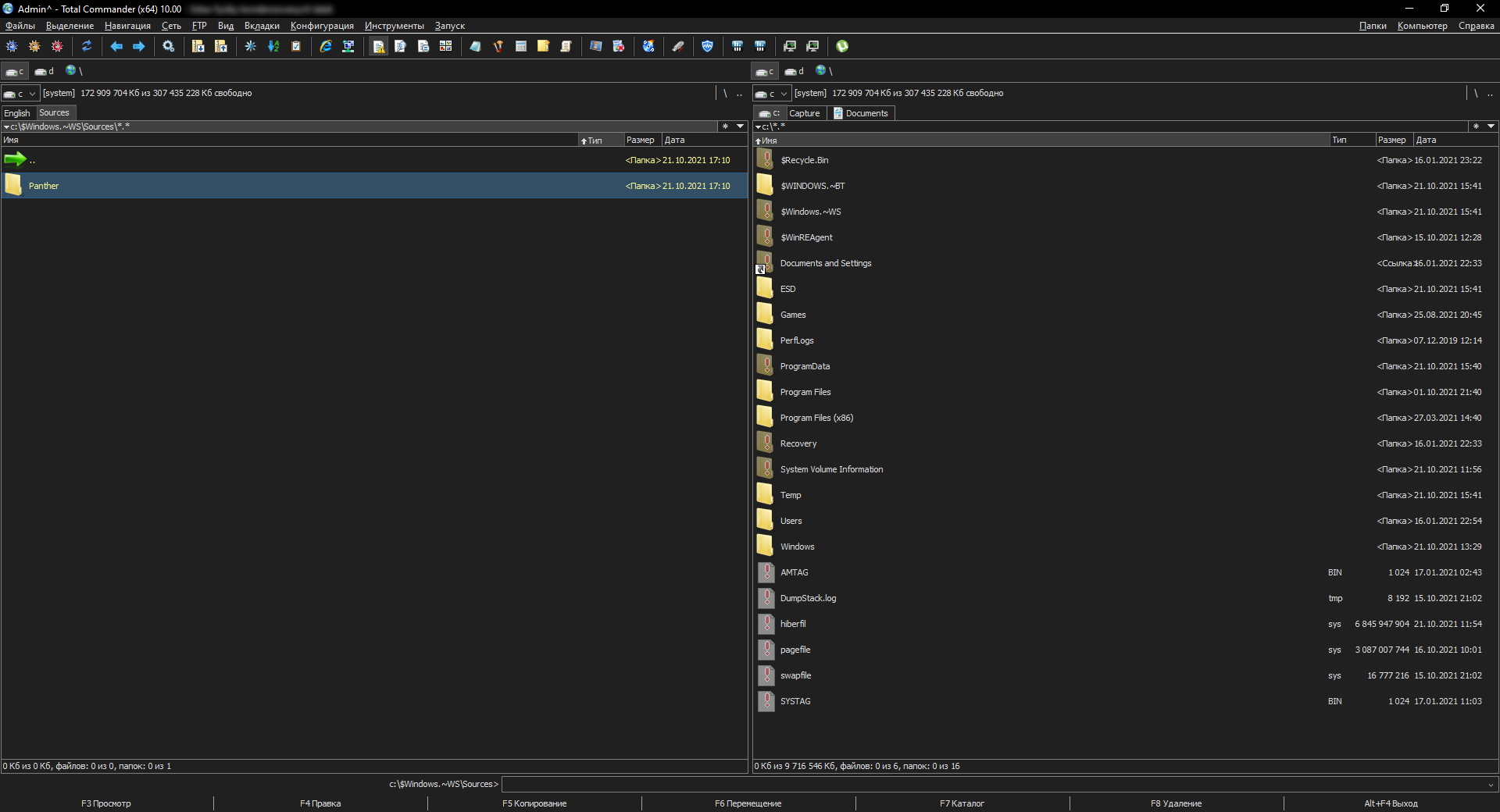Expand left panel directory history arrow
Screen dimensions: 1500x812
(x=740, y=126)
